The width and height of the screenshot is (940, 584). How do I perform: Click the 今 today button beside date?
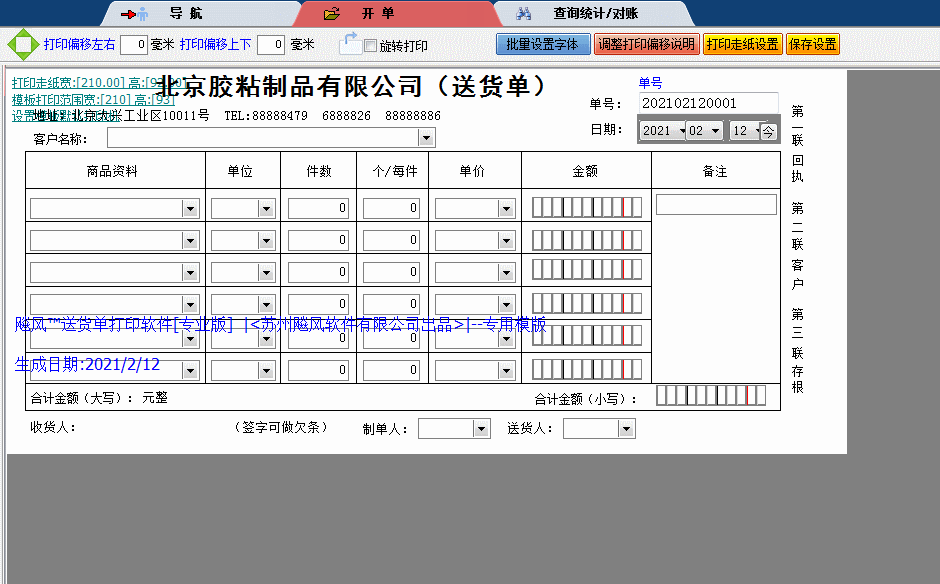[x=768, y=131]
